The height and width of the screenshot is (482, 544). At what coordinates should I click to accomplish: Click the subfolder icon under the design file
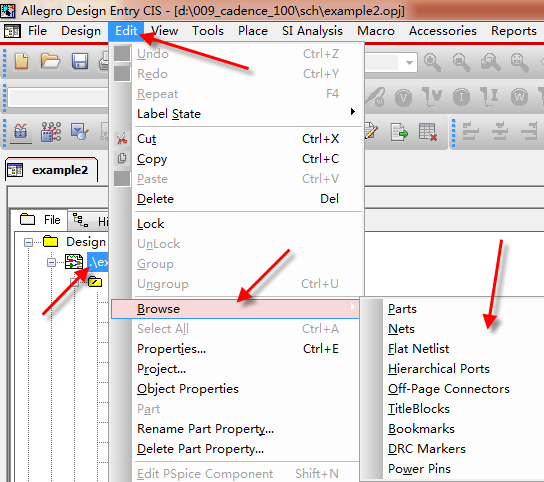coord(95,281)
